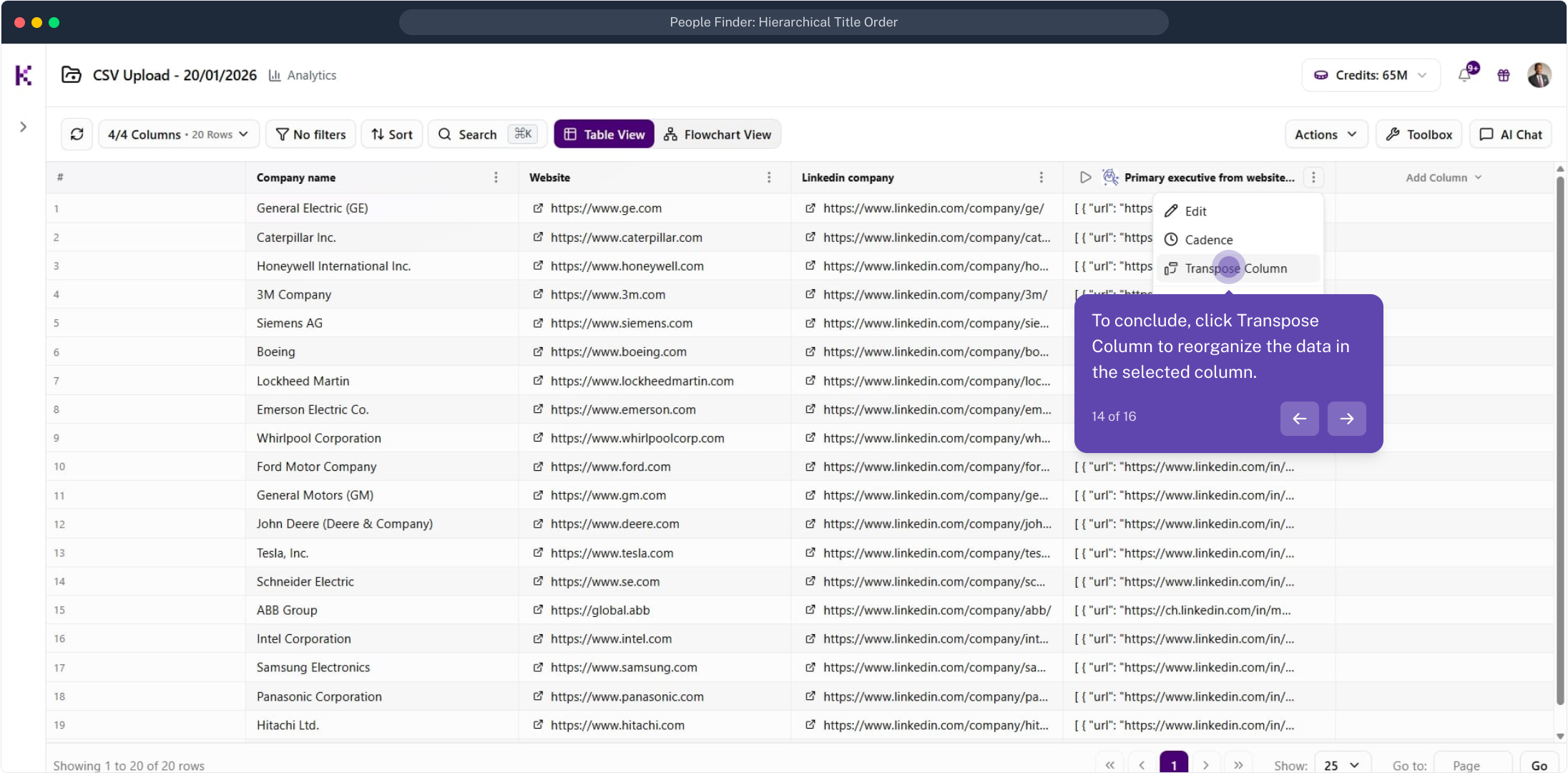Viewport: 1568px width, 773px height.
Task: Open Linkedin company column options menu
Action: pyautogui.click(x=1042, y=178)
